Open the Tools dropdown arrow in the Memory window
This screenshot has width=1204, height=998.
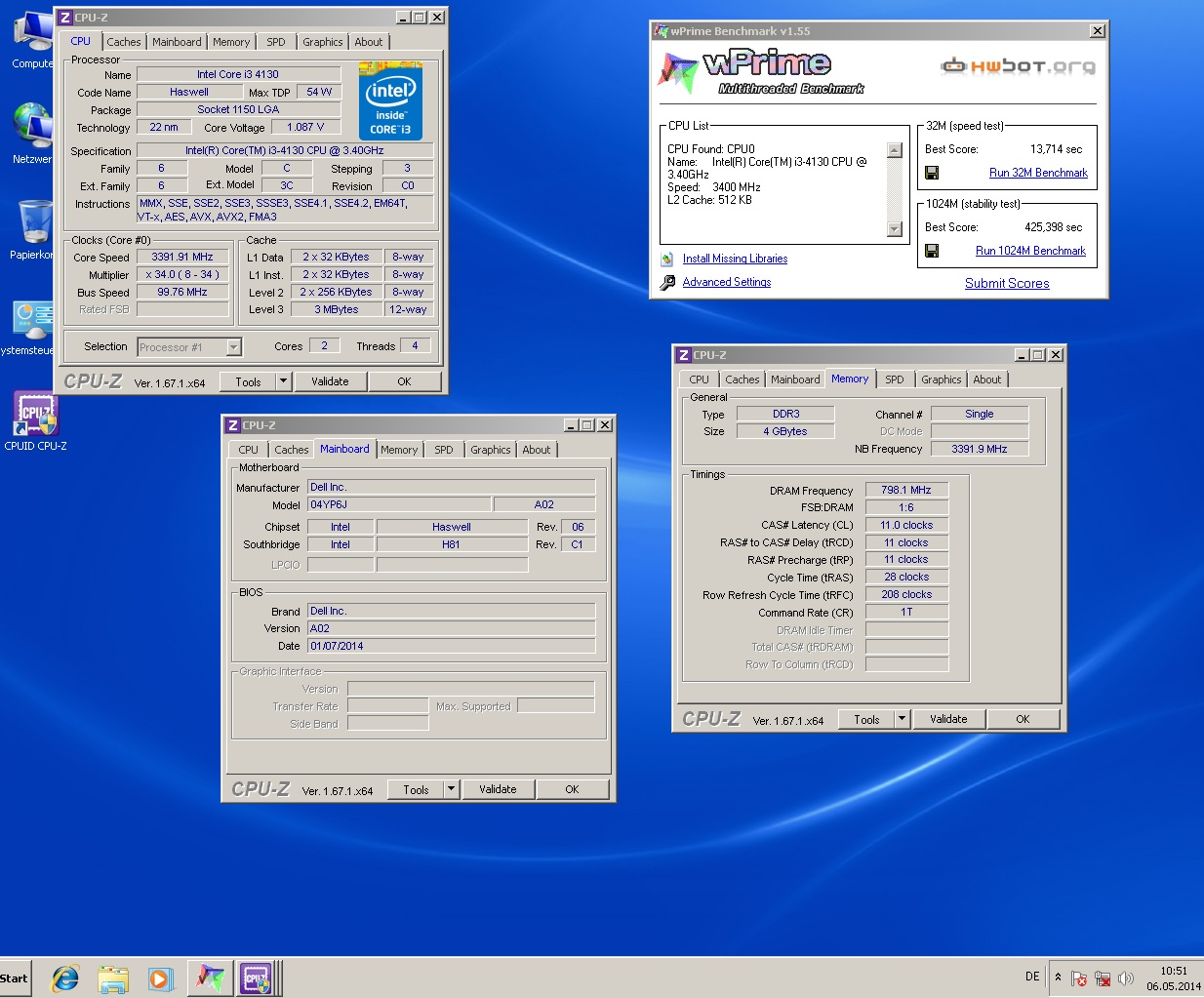click(x=903, y=719)
